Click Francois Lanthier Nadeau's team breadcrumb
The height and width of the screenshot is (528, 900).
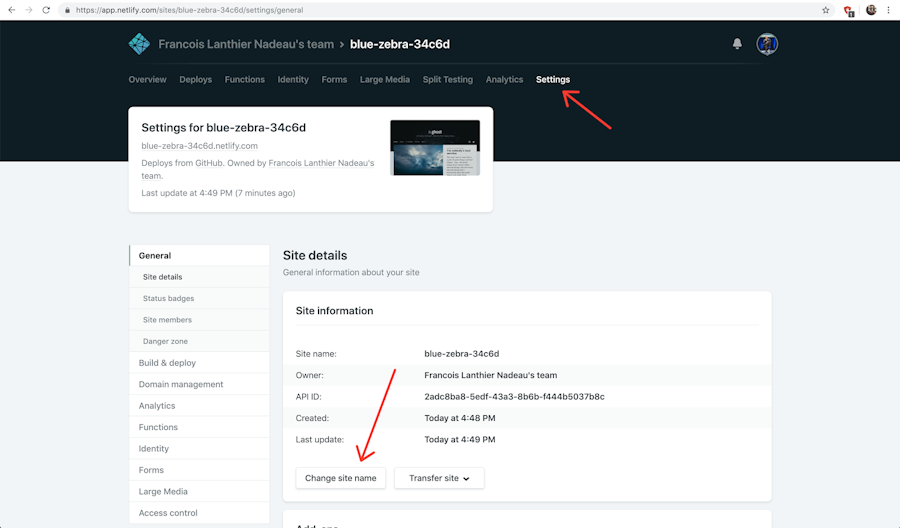246,44
